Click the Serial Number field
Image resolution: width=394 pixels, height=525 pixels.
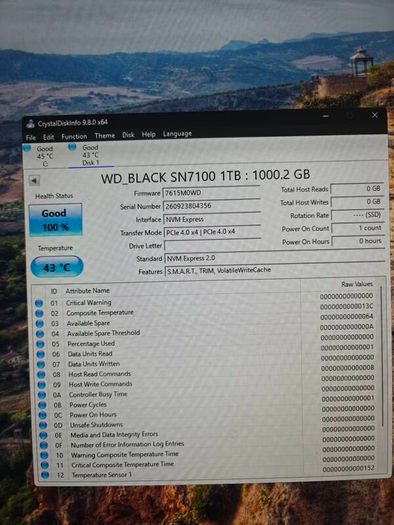click(212, 206)
